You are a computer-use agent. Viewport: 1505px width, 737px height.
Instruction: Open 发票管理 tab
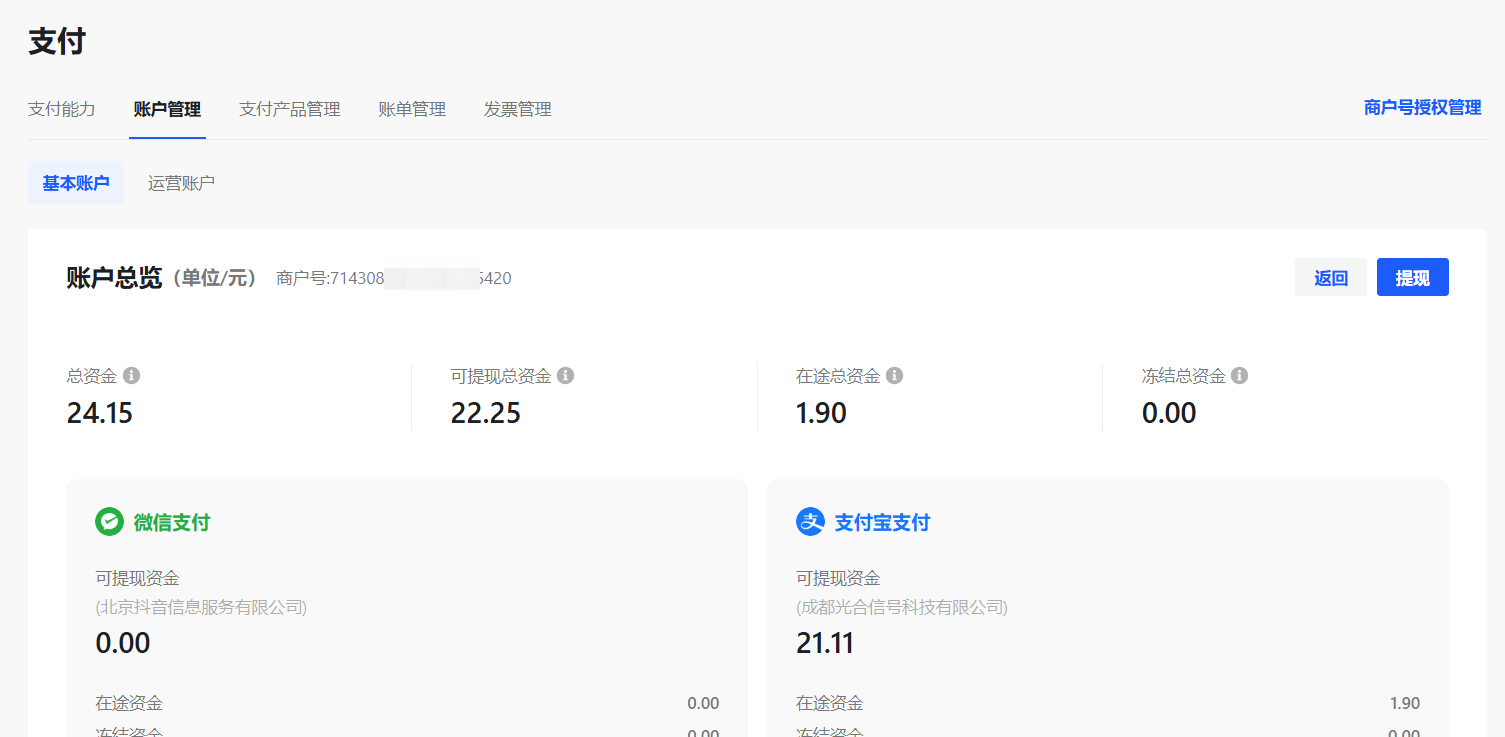tap(518, 109)
